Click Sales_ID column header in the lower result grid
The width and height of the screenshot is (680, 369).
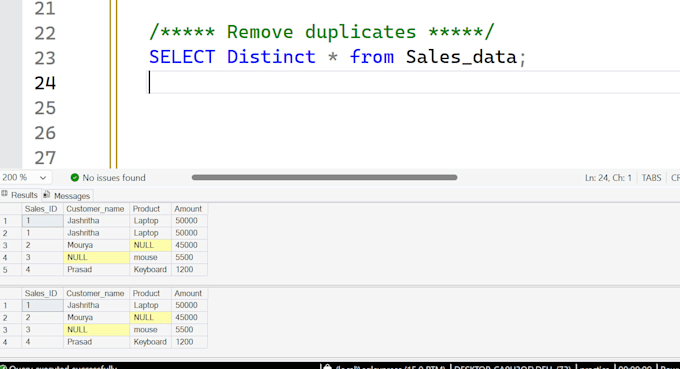pyautogui.click(x=42, y=293)
